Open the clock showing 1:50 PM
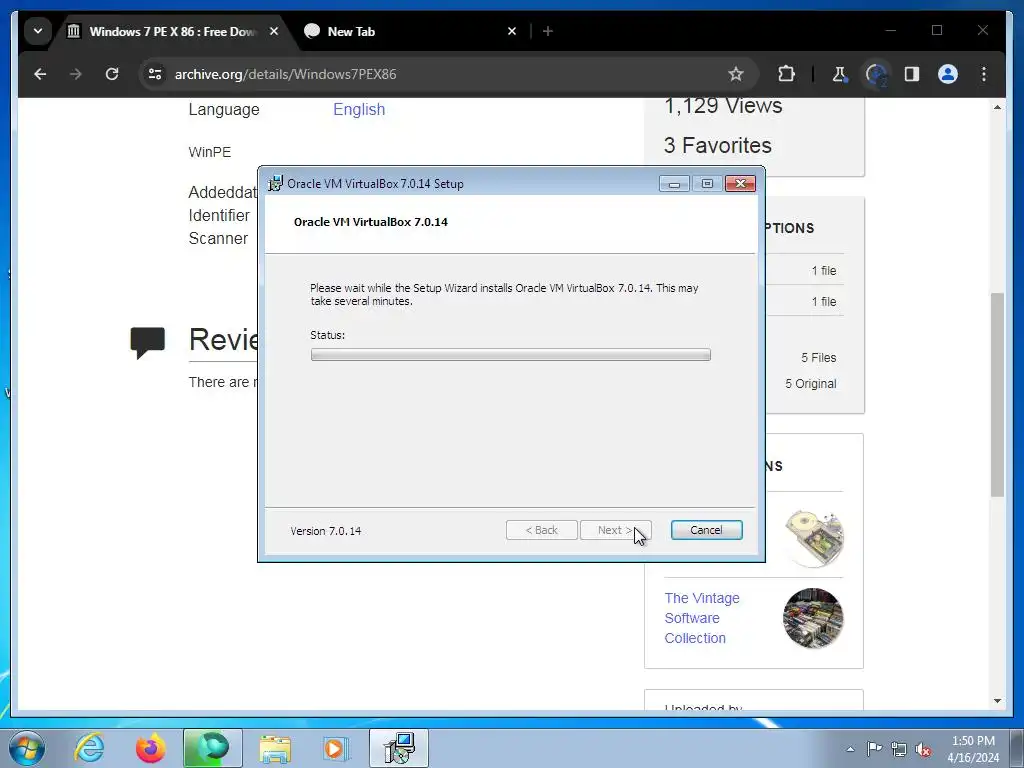Viewport: 1024px width, 768px height. pos(973,749)
